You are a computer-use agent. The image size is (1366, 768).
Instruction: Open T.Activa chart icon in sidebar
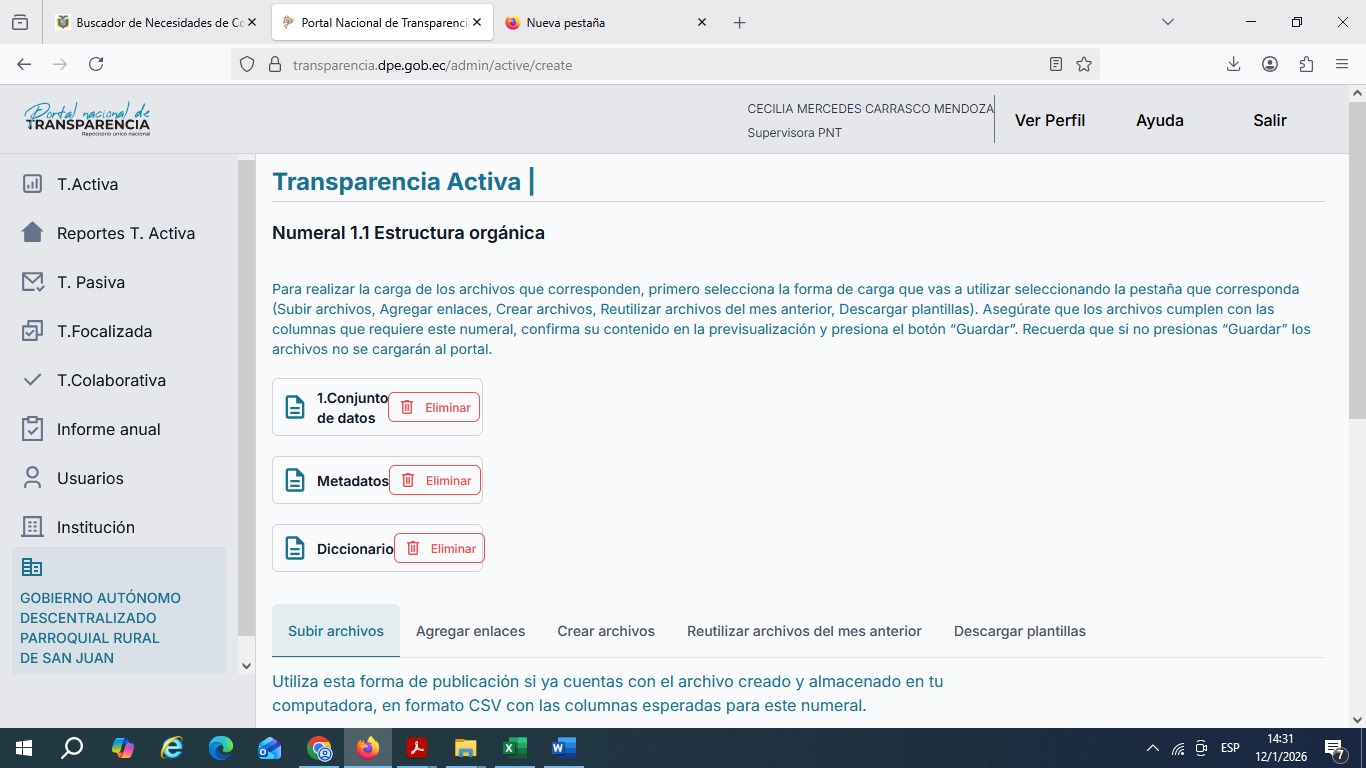32,184
